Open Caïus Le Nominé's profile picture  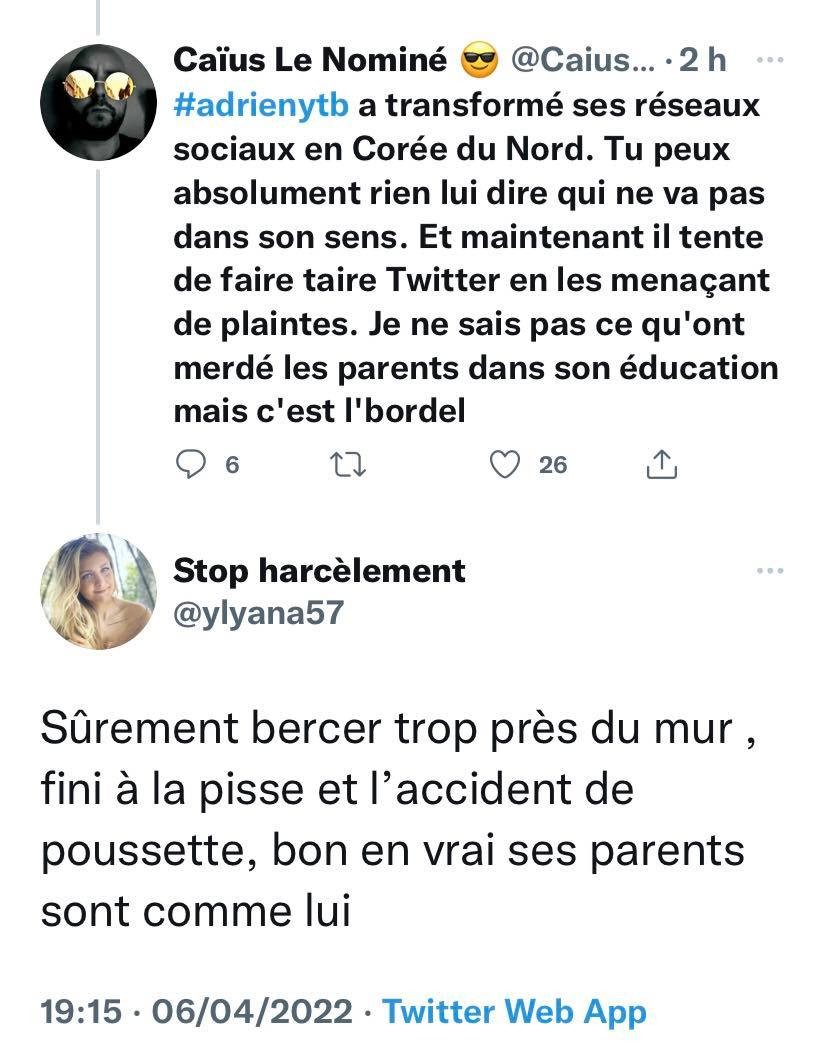98,101
